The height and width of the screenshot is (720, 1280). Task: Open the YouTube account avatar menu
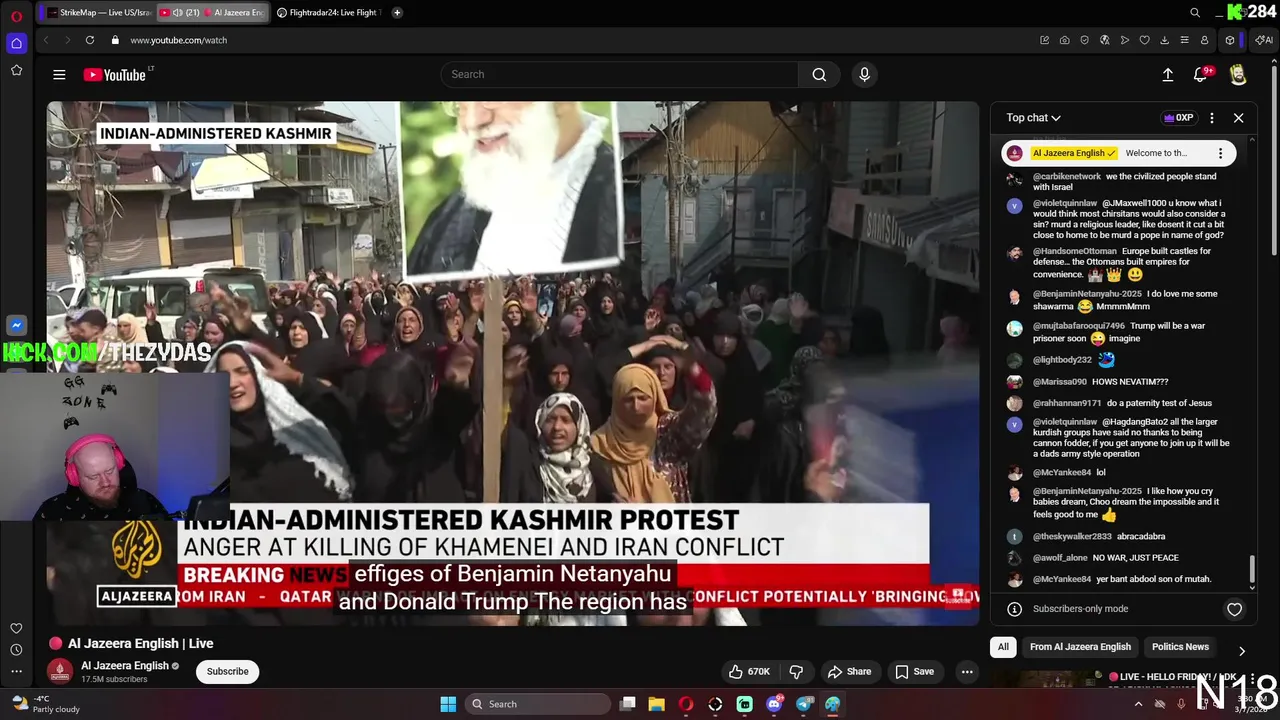[x=1238, y=75]
